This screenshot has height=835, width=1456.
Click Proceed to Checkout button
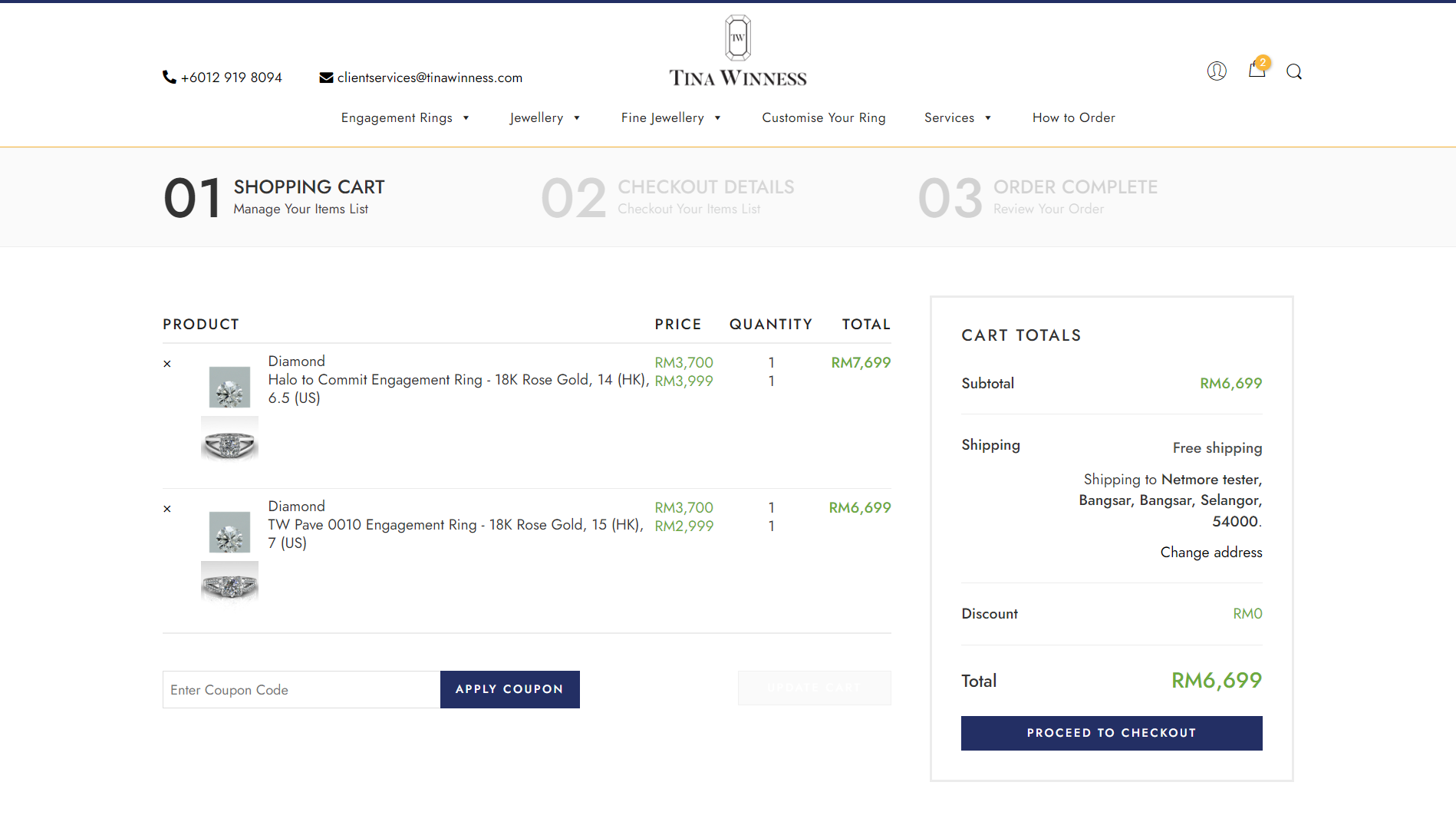1112,733
